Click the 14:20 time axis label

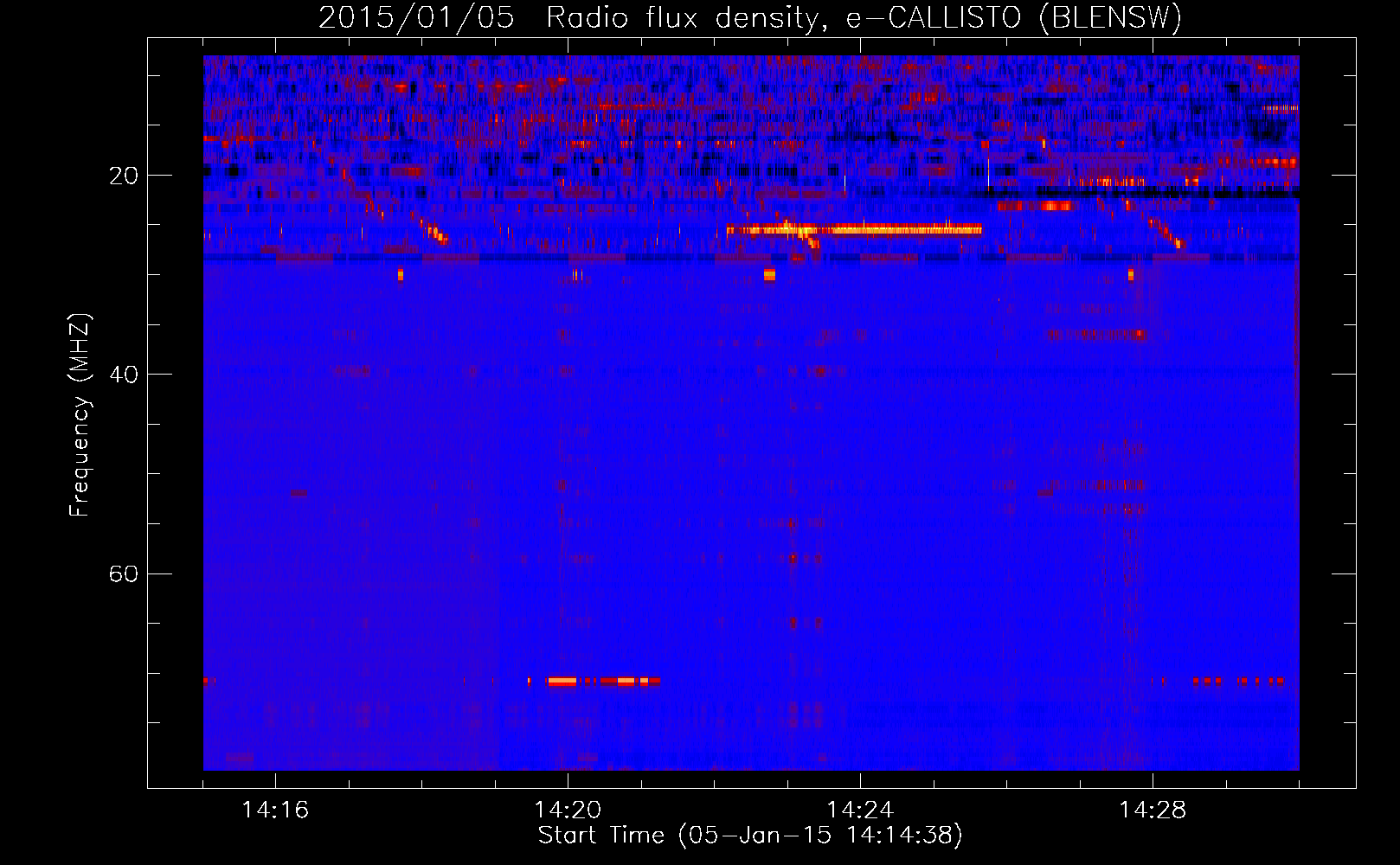pos(568,811)
